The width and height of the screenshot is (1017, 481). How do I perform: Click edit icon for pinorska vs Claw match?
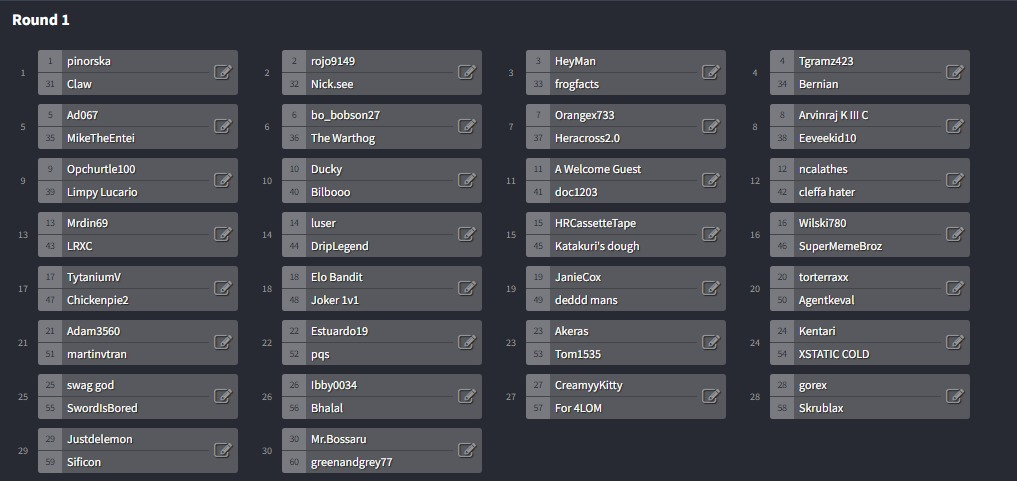coord(223,72)
